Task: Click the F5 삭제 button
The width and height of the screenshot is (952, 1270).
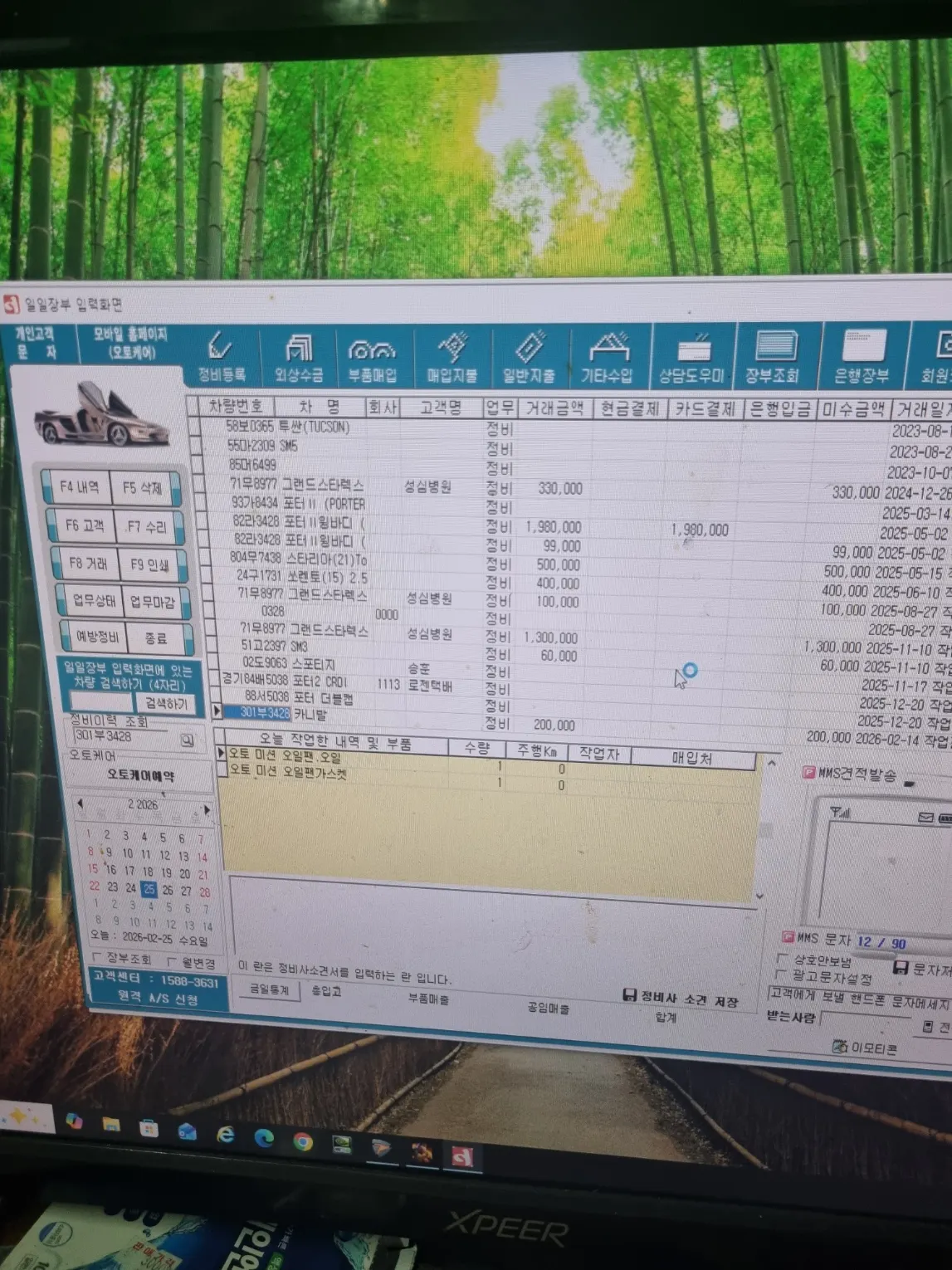Action: pos(143,489)
